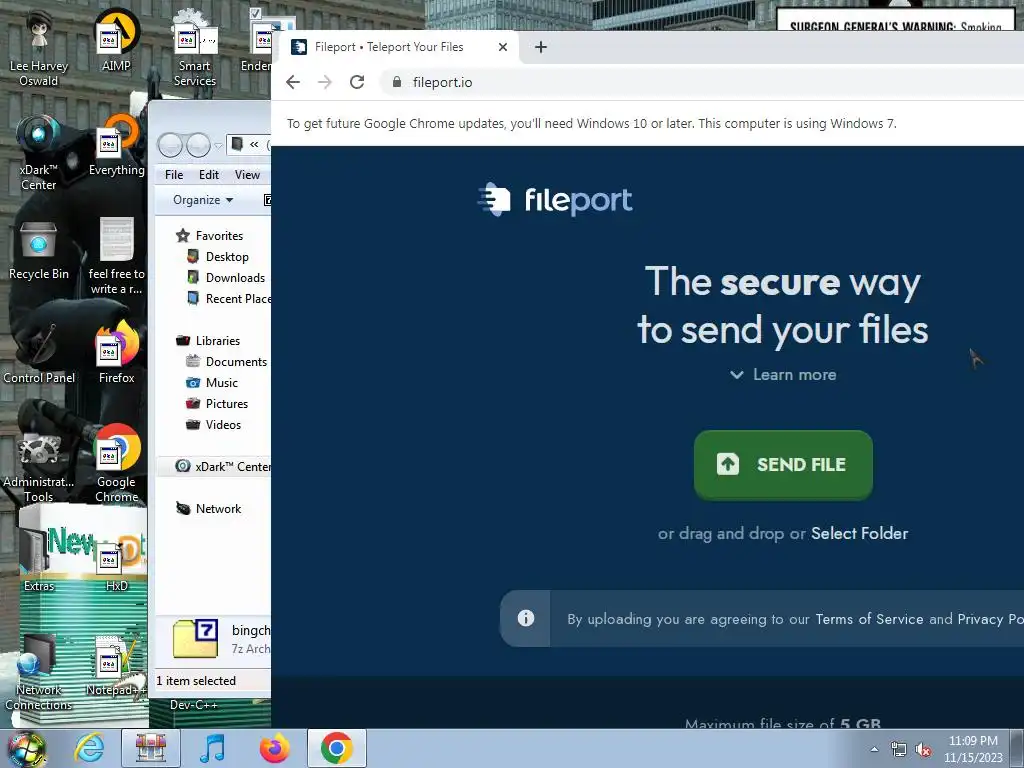Expand Learn more on Fileport page

click(783, 375)
